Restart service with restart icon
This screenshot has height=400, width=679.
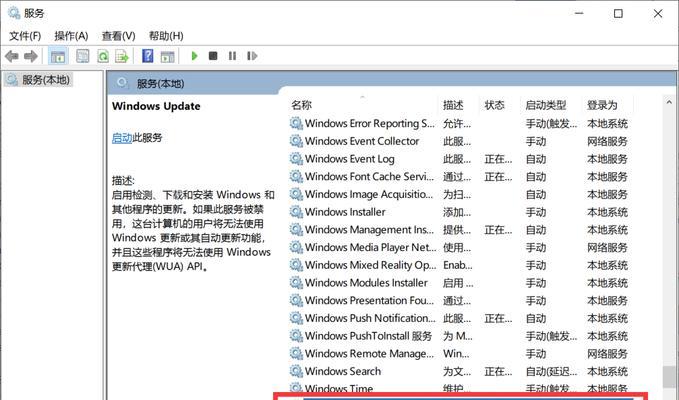[x=252, y=56]
